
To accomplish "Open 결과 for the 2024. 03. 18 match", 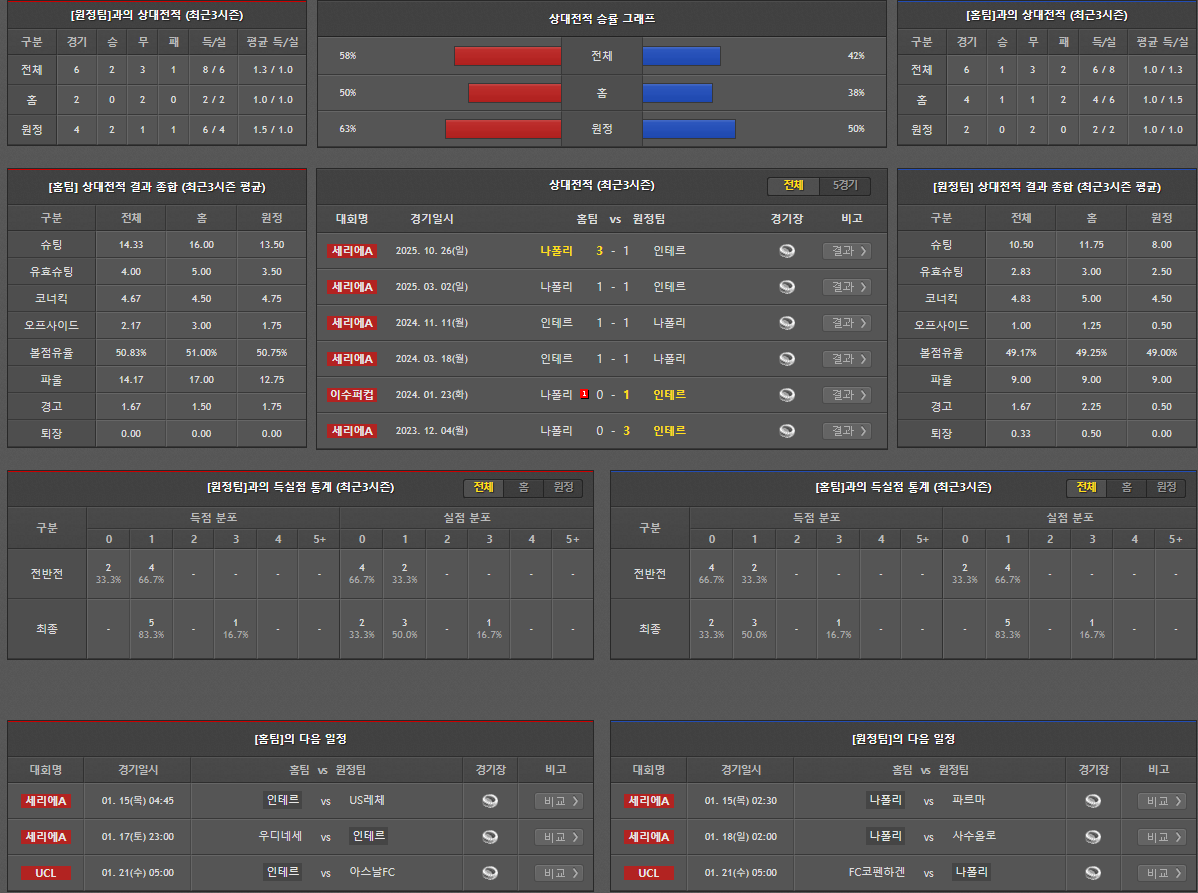I will (846, 359).
